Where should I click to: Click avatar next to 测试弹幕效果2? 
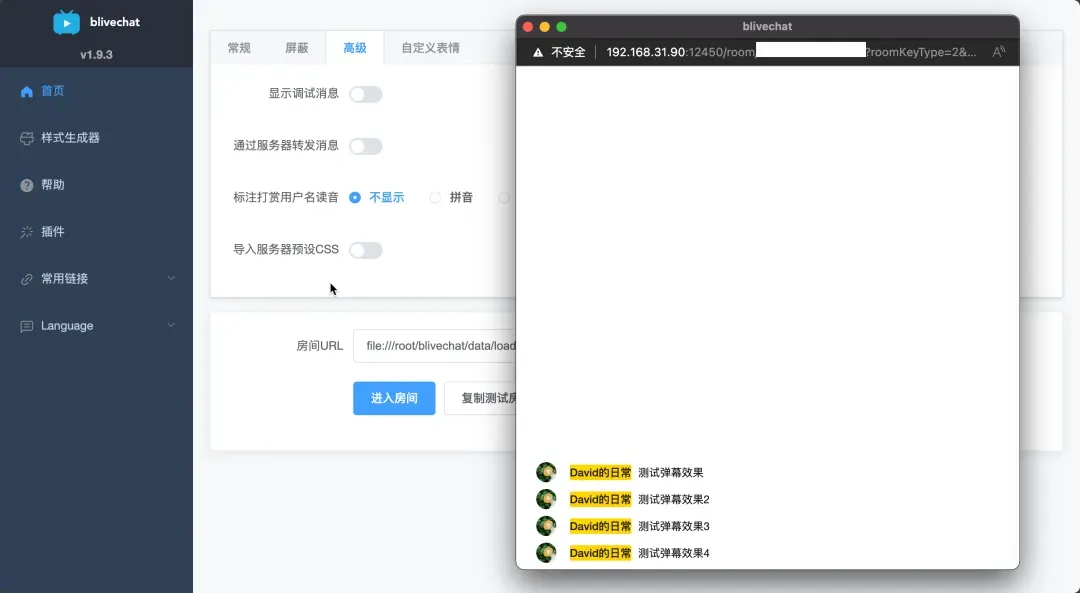[x=546, y=499]
